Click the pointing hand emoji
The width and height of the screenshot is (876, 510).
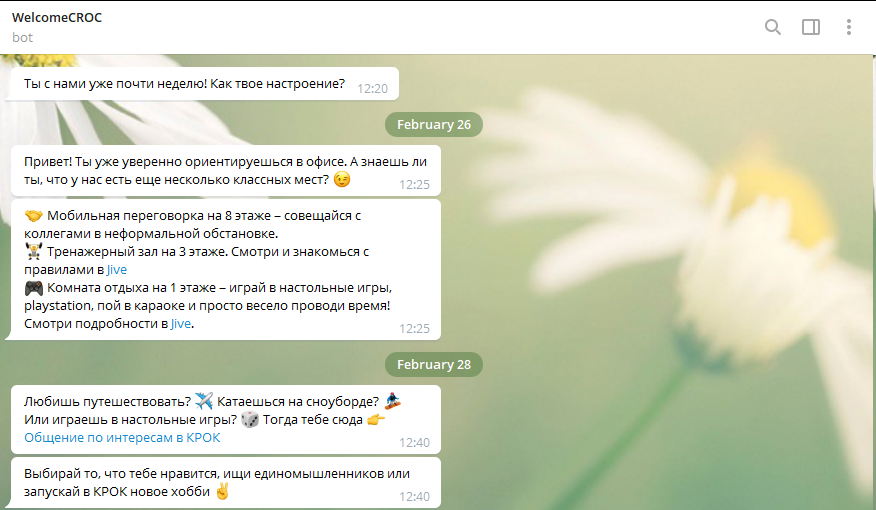(x=376, y=420)
